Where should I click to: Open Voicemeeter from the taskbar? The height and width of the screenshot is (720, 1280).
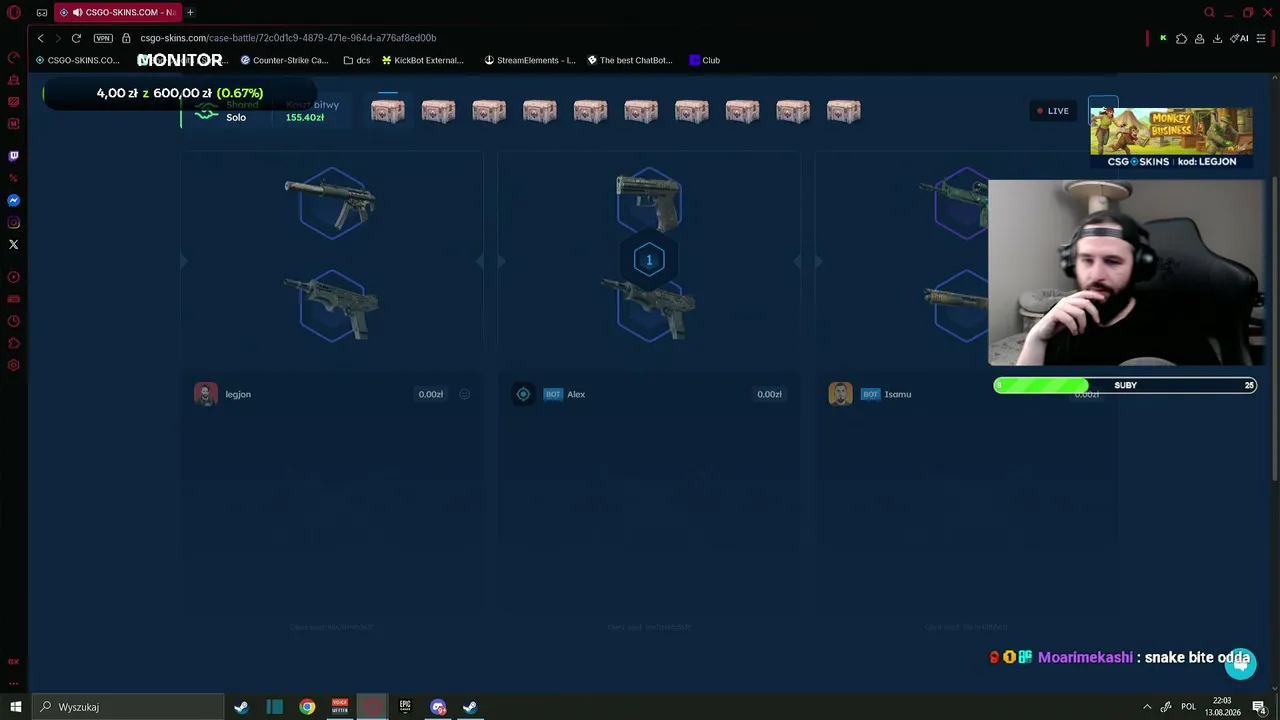coord(340,707)
